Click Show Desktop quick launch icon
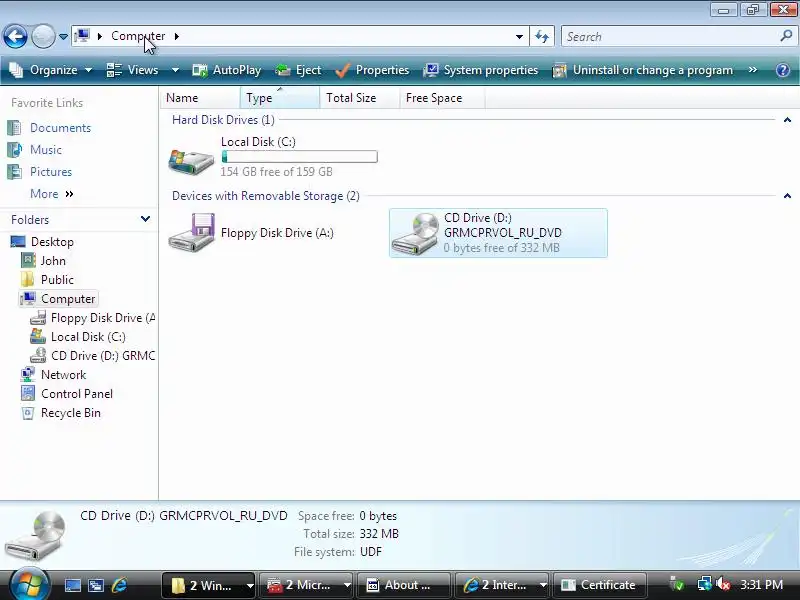The height and width of the screenshot is (600, 800). tap(72, 585)
